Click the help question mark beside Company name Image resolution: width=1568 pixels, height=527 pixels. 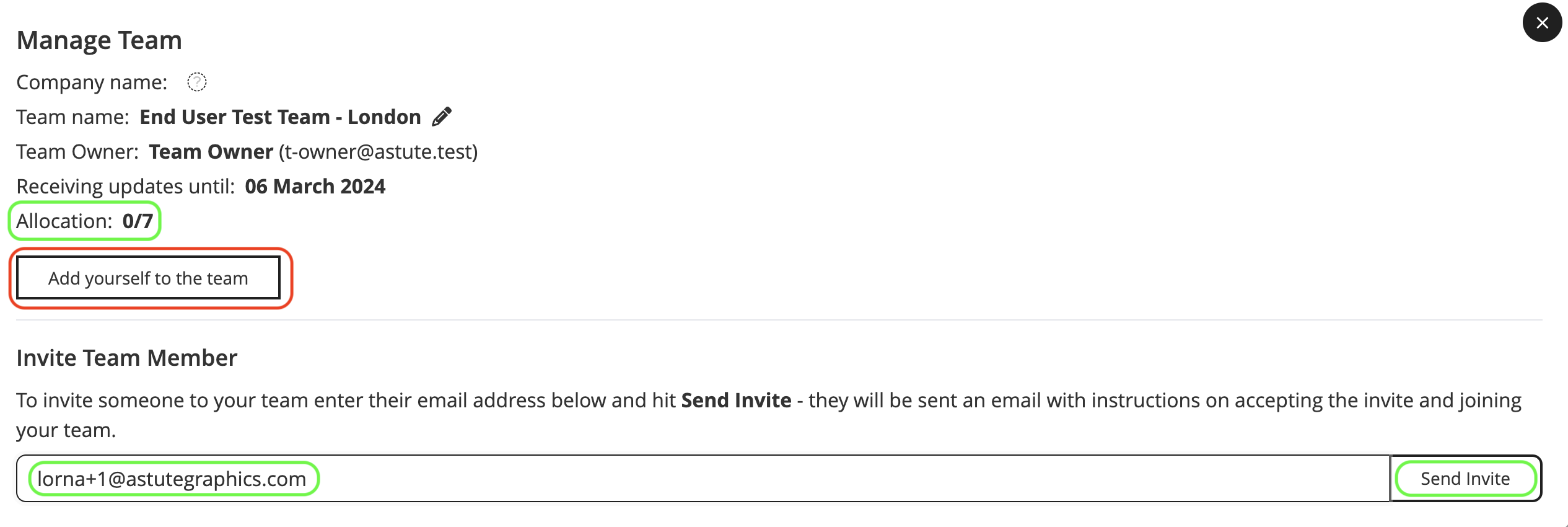pyautogui.click(x=197, y=82)
